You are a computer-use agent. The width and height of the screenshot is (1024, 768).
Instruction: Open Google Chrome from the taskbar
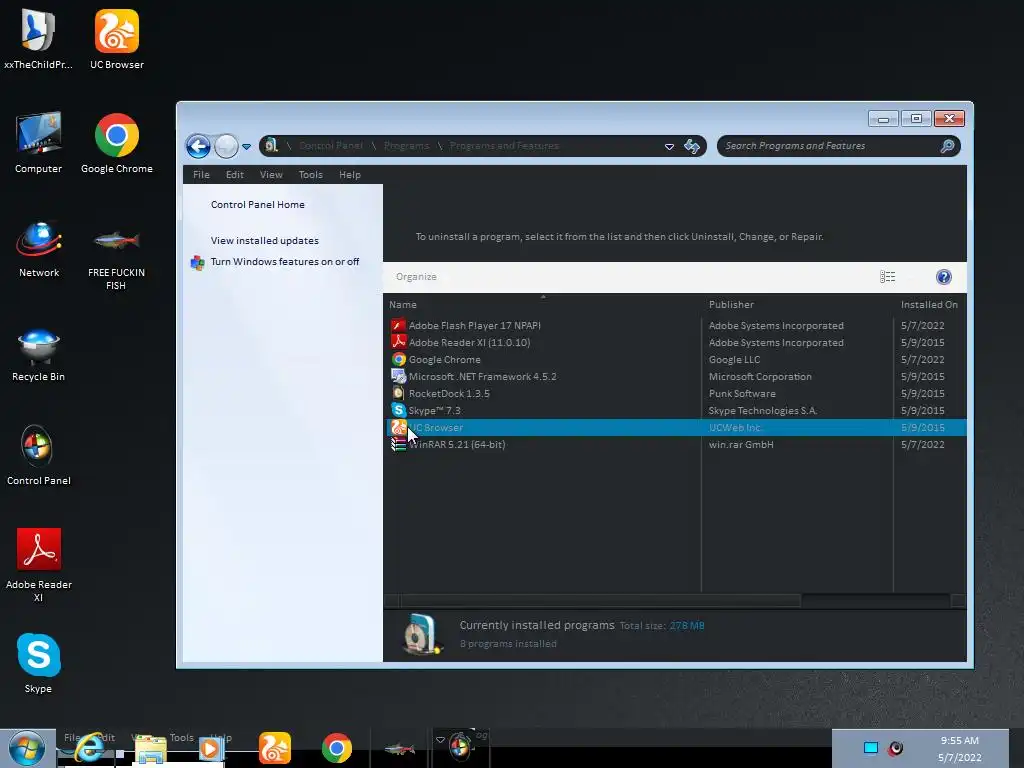(337, 748)
